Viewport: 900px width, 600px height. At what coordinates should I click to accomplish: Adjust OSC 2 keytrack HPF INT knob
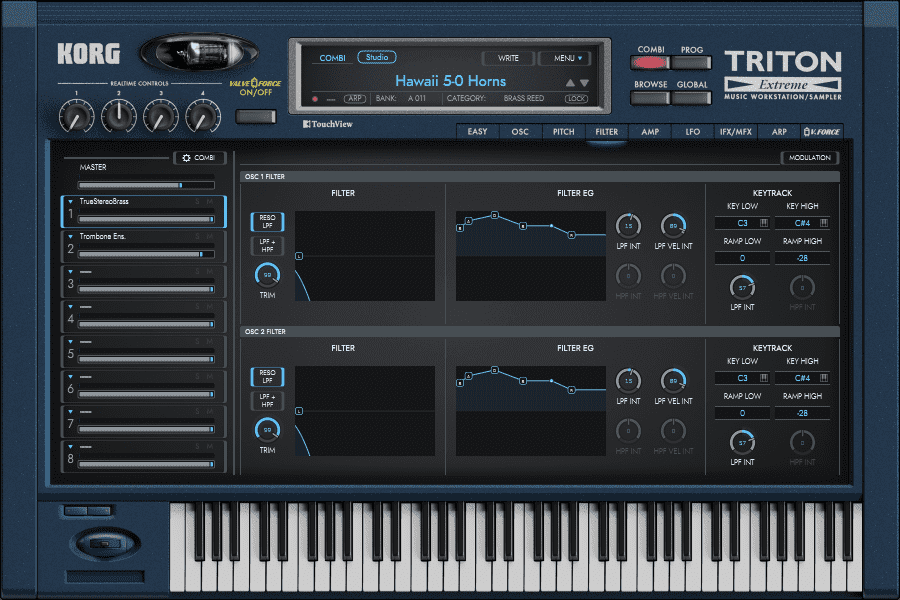pyautogui.click(x=802, y=443)
